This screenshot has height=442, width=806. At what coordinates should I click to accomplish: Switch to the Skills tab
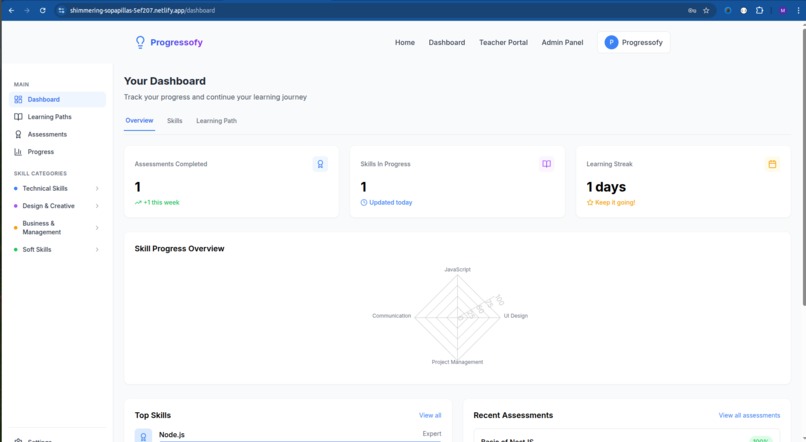[175, 121]
